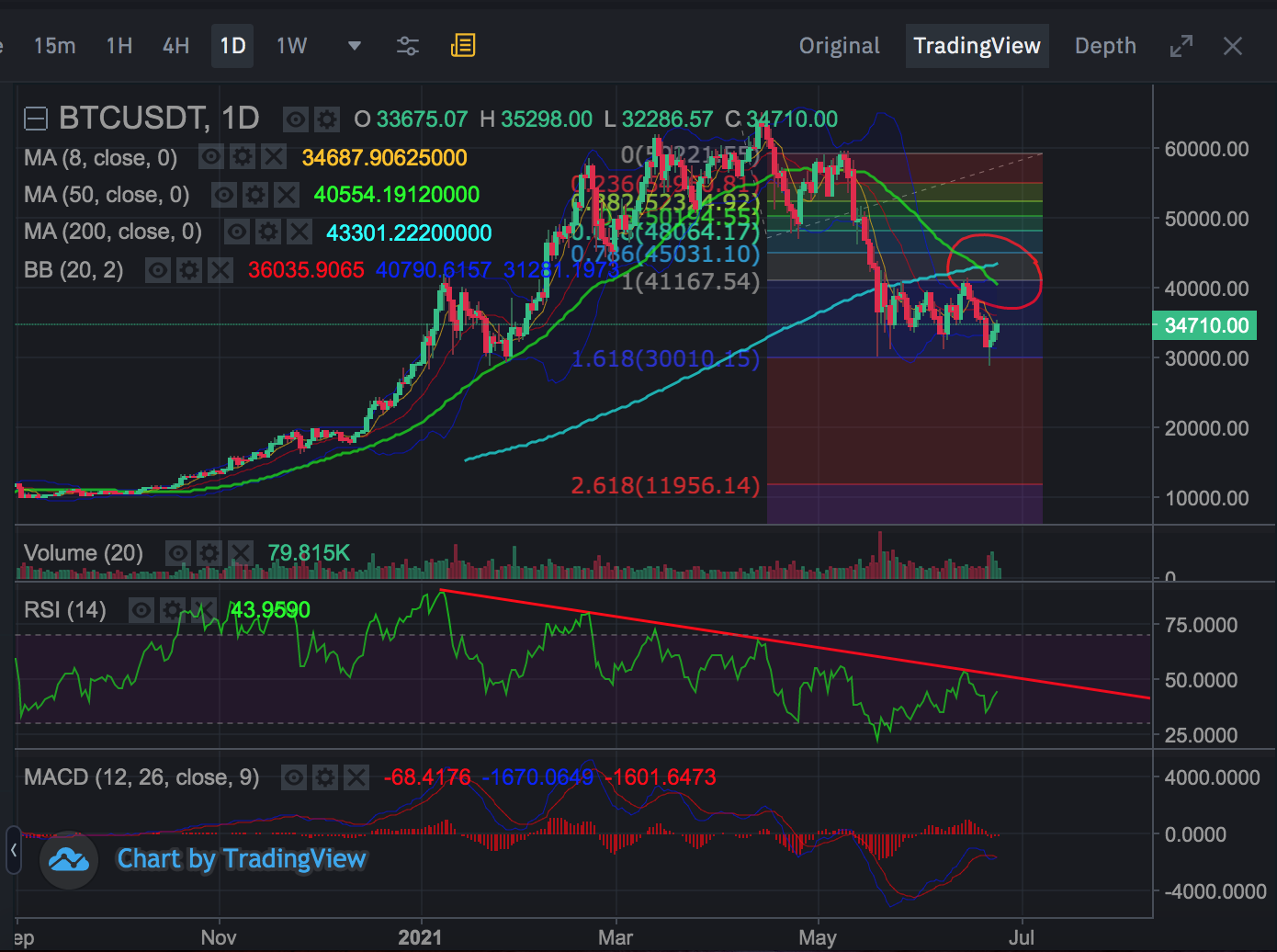Expand chart to fullscreen
The image size is (1277, 952).
pyautogui.click(x=1181, y=46)
